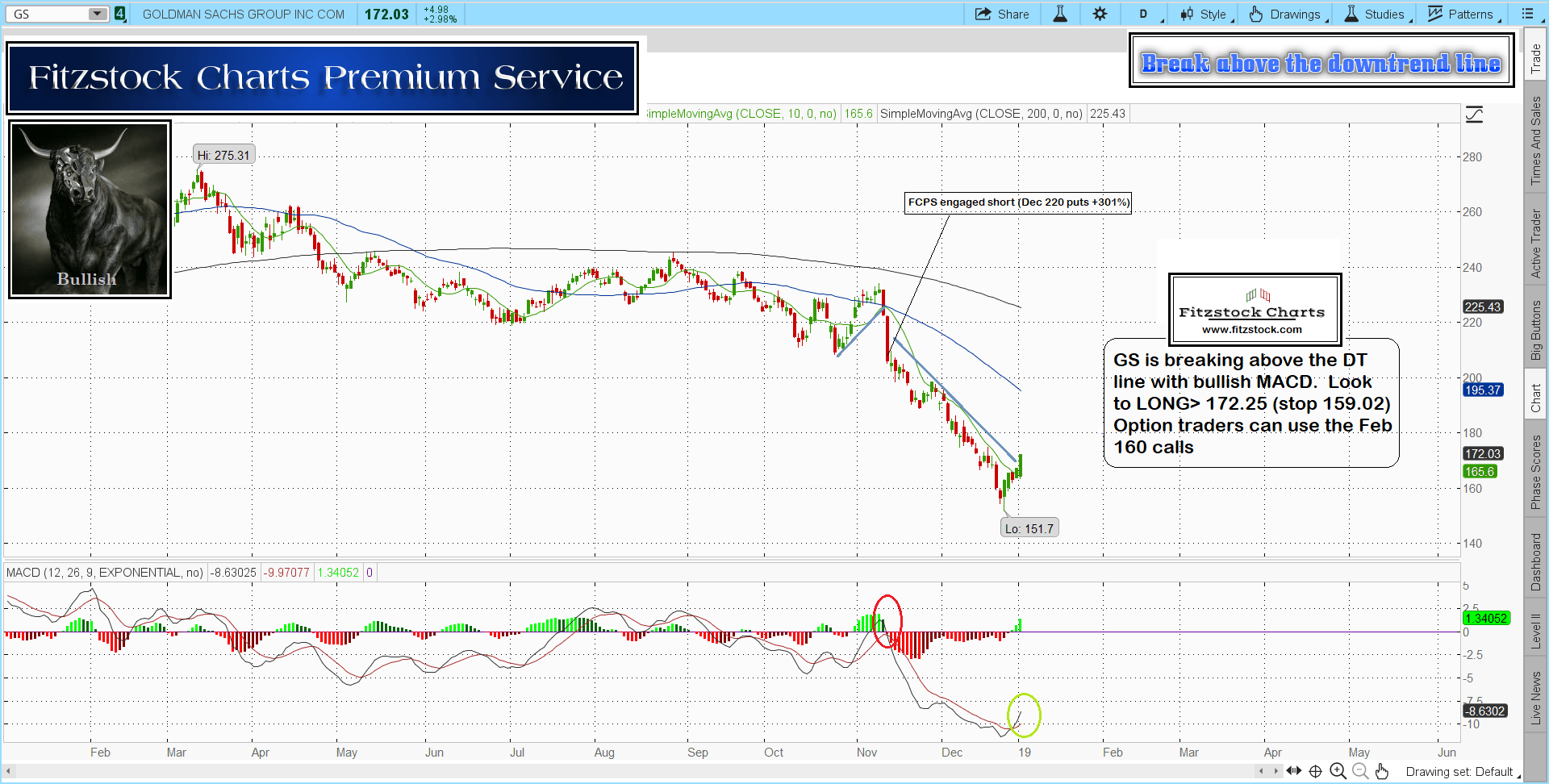Open the GS symbol dropdown arrow
Viewport: 1549px width, 784px height.
pyautogui.click(x=97, y=14)
